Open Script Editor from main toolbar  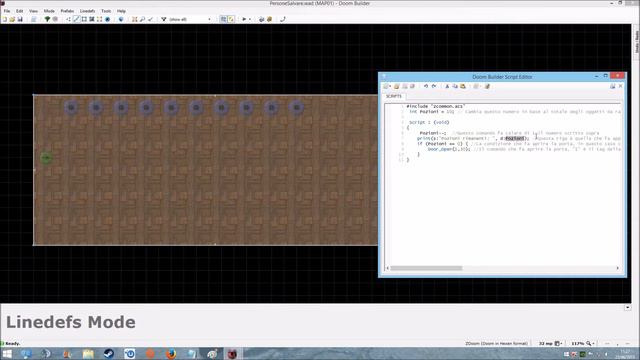[33, 19]
